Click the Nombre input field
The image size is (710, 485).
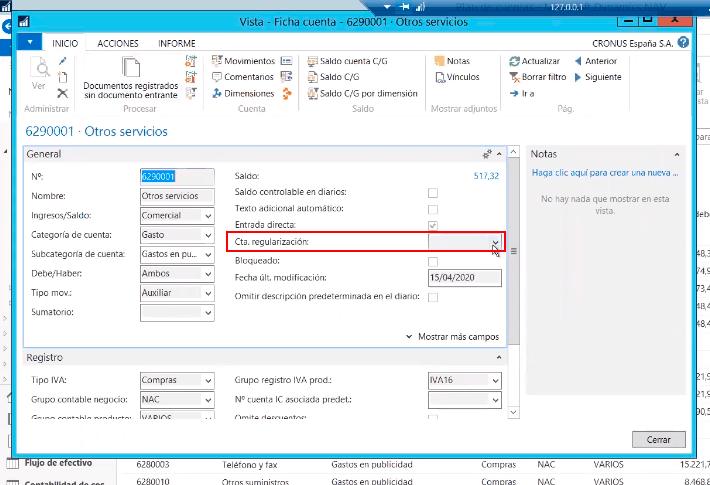(177, 196)
